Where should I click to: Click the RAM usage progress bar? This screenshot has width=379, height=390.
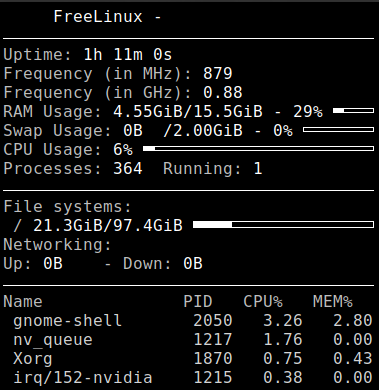353,111
